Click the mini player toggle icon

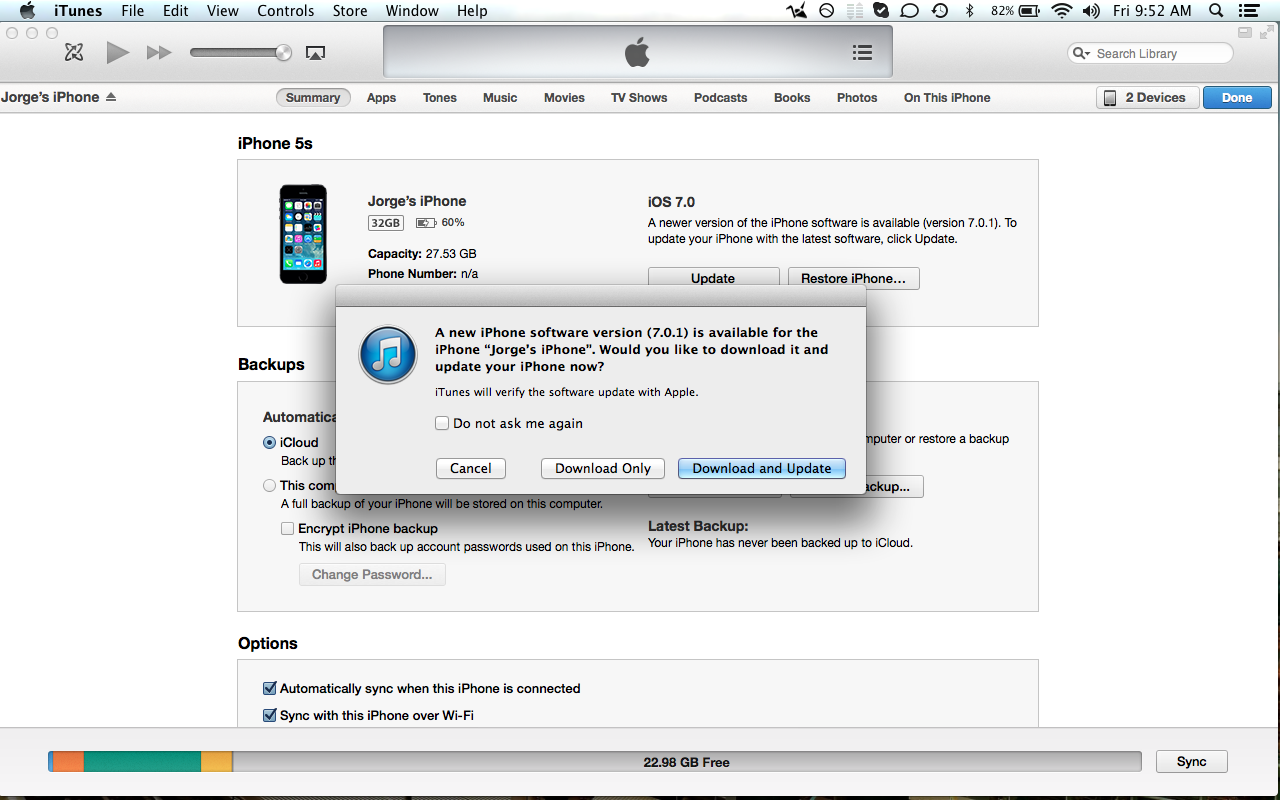(1245, 33)
